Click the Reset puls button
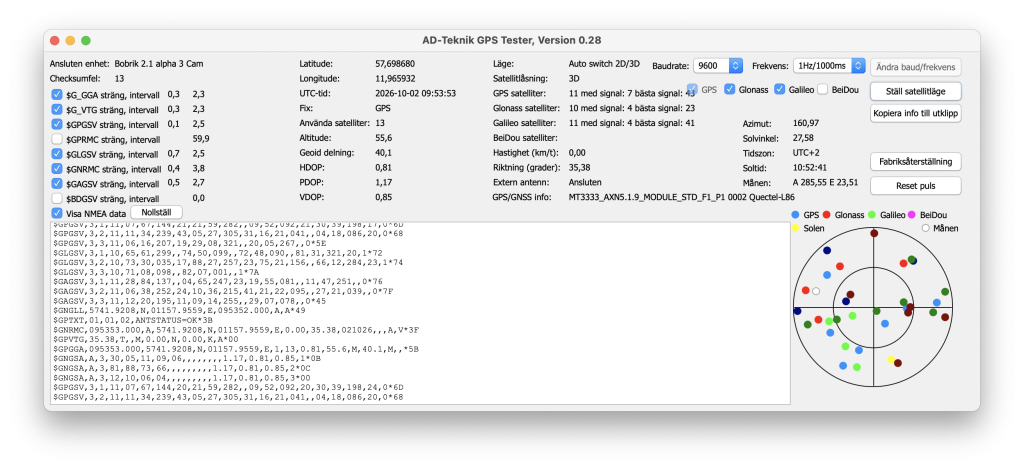 tap(916, 186)
